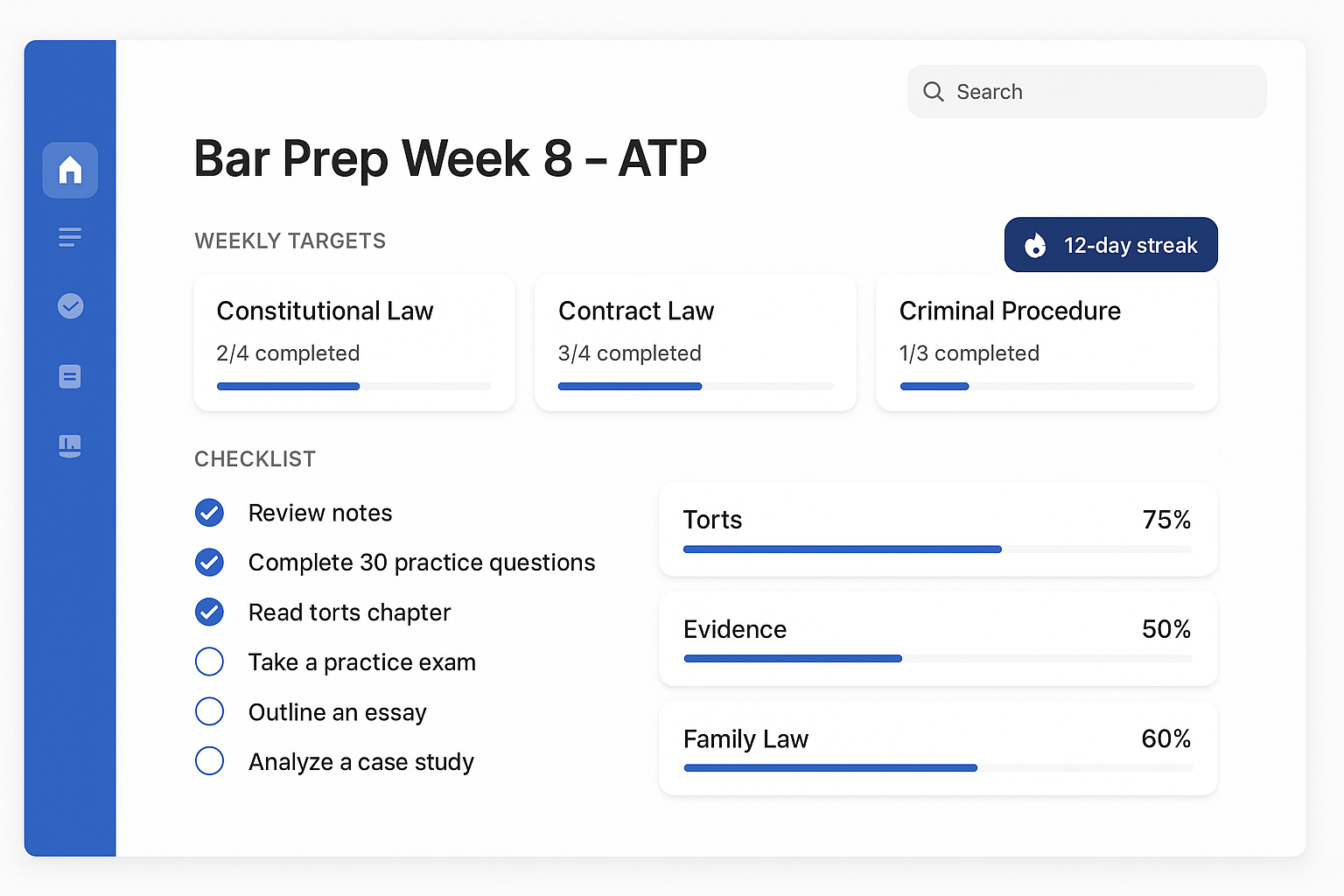Click the Torts progress bar
The width and height of the screenshot is (1344, 896).
[x=936, y=549]
